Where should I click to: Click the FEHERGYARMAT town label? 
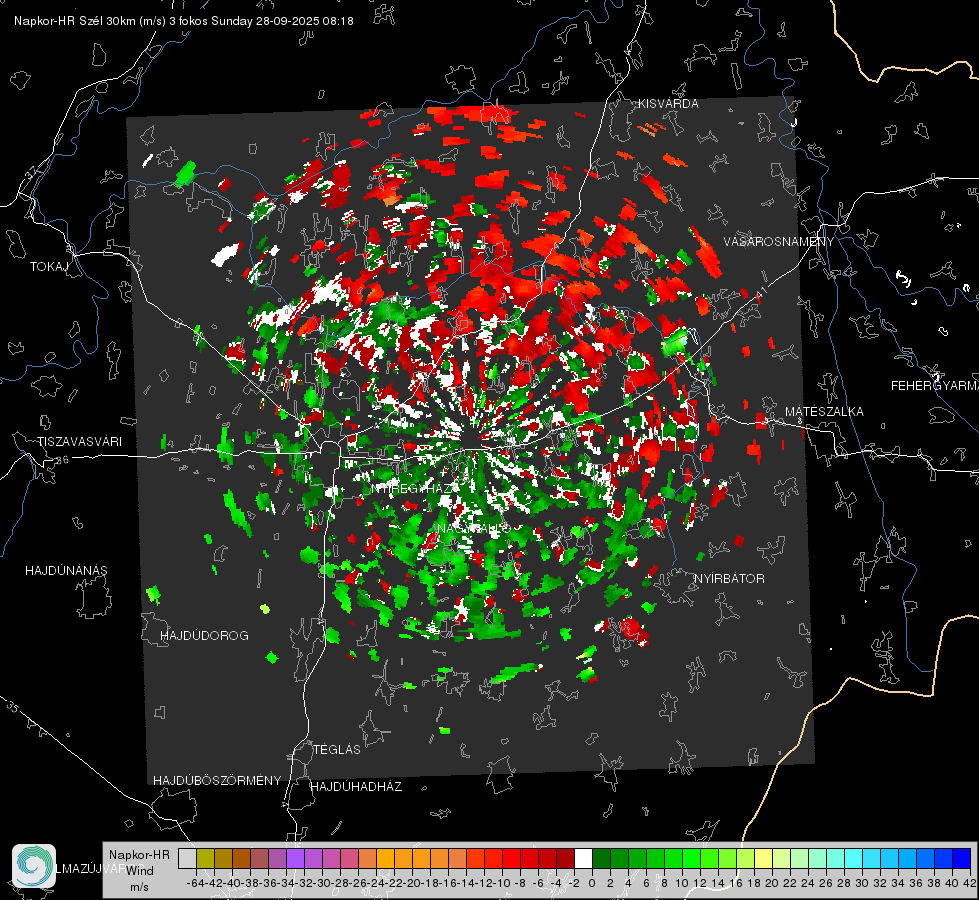click(x=933, y=386)
